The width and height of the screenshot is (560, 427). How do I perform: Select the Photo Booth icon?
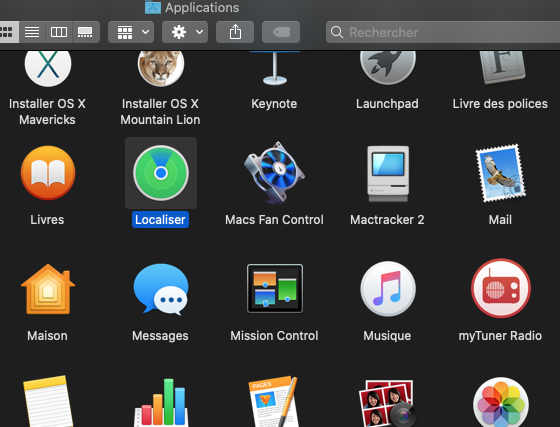pyautogui.click(x=388, y=403)
